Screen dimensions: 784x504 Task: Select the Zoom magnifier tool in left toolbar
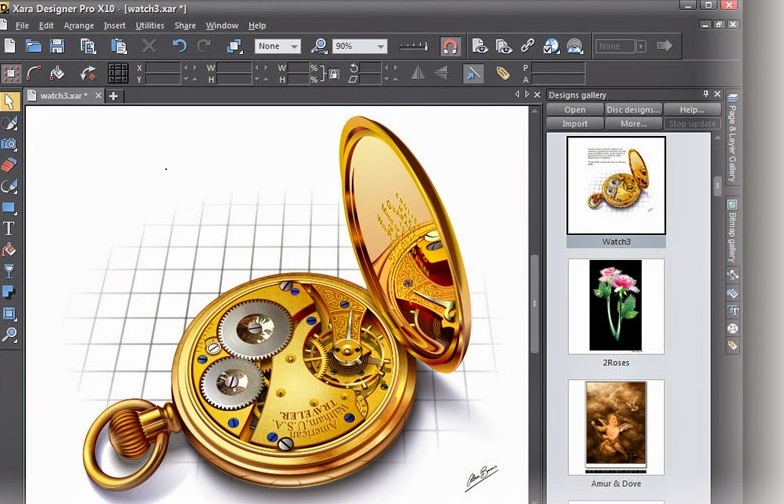[x=9, y=334]
